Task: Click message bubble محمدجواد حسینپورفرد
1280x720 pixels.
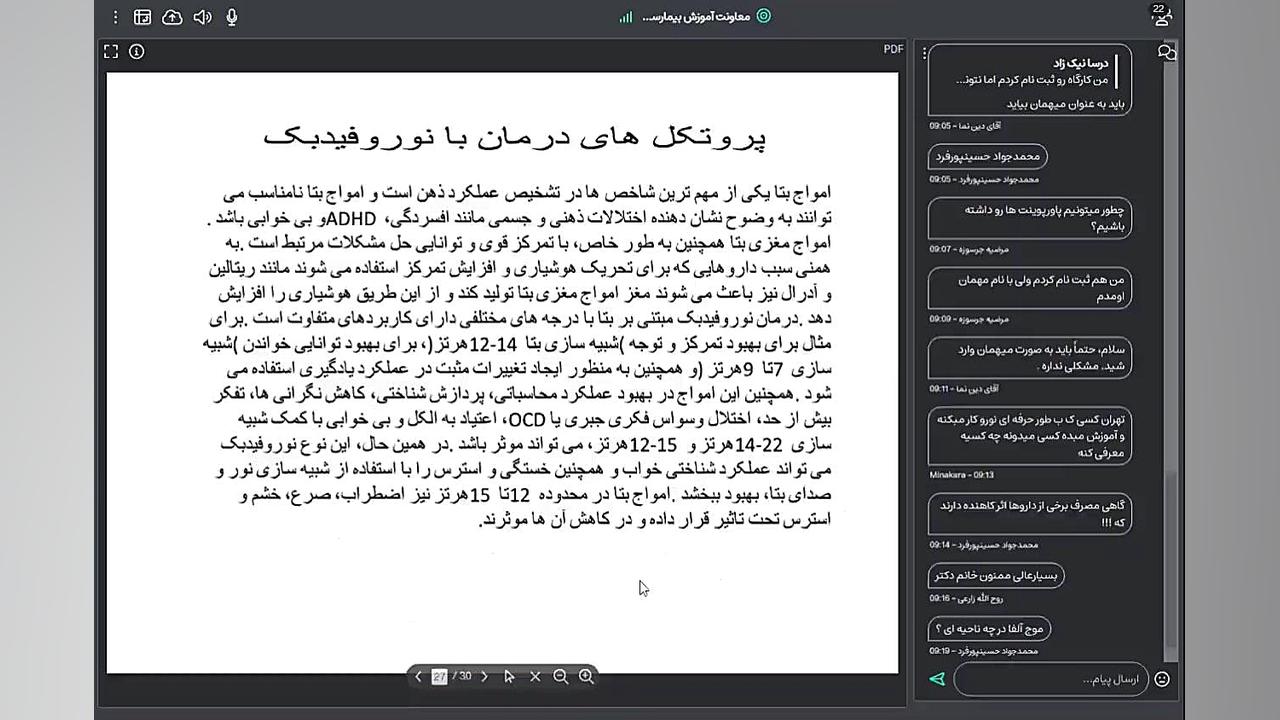Action: [x=988, y=156]
